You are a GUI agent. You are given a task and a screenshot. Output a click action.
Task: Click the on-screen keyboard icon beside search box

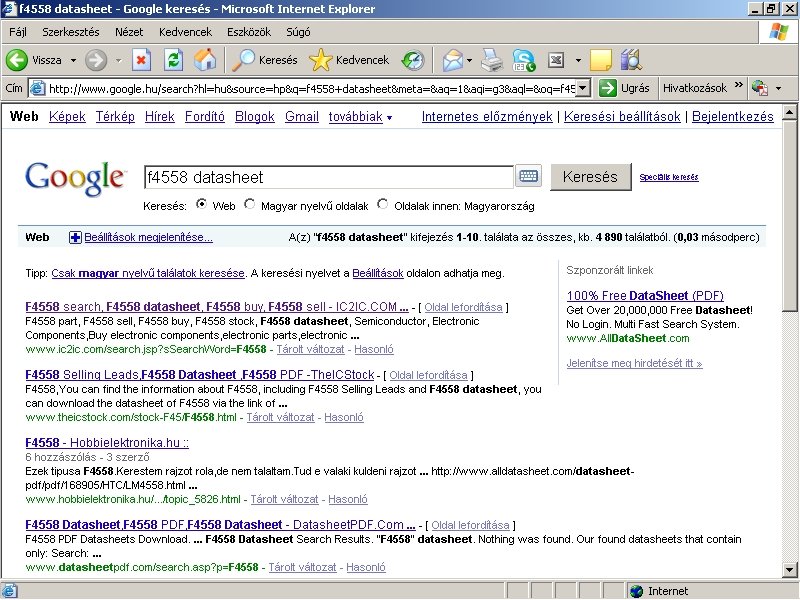coord(528,177)
